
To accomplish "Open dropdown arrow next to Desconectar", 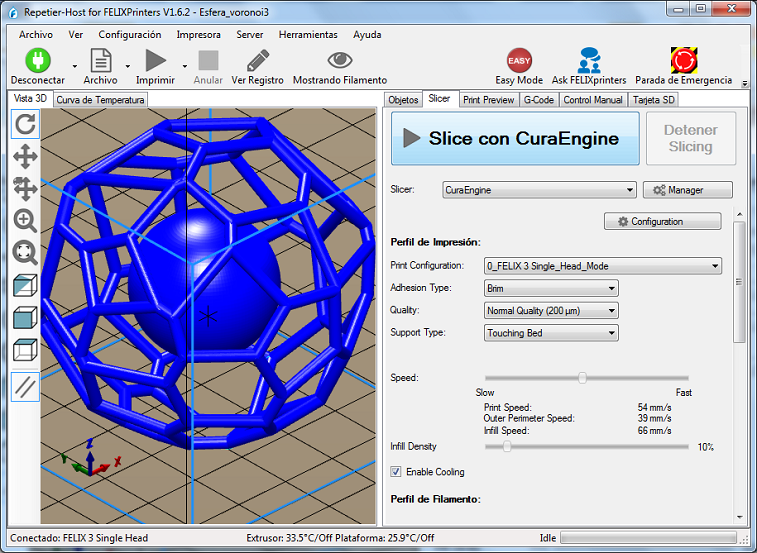I will pyautogui.click(x=75, y=66).
